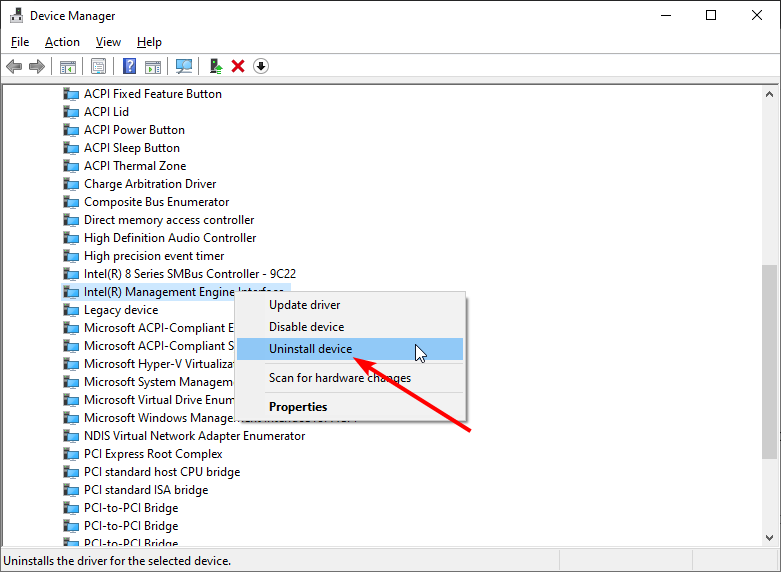Click the icon beside Legacy device
Viewport: 781px width, 572px height.
(x=71, y=310)
